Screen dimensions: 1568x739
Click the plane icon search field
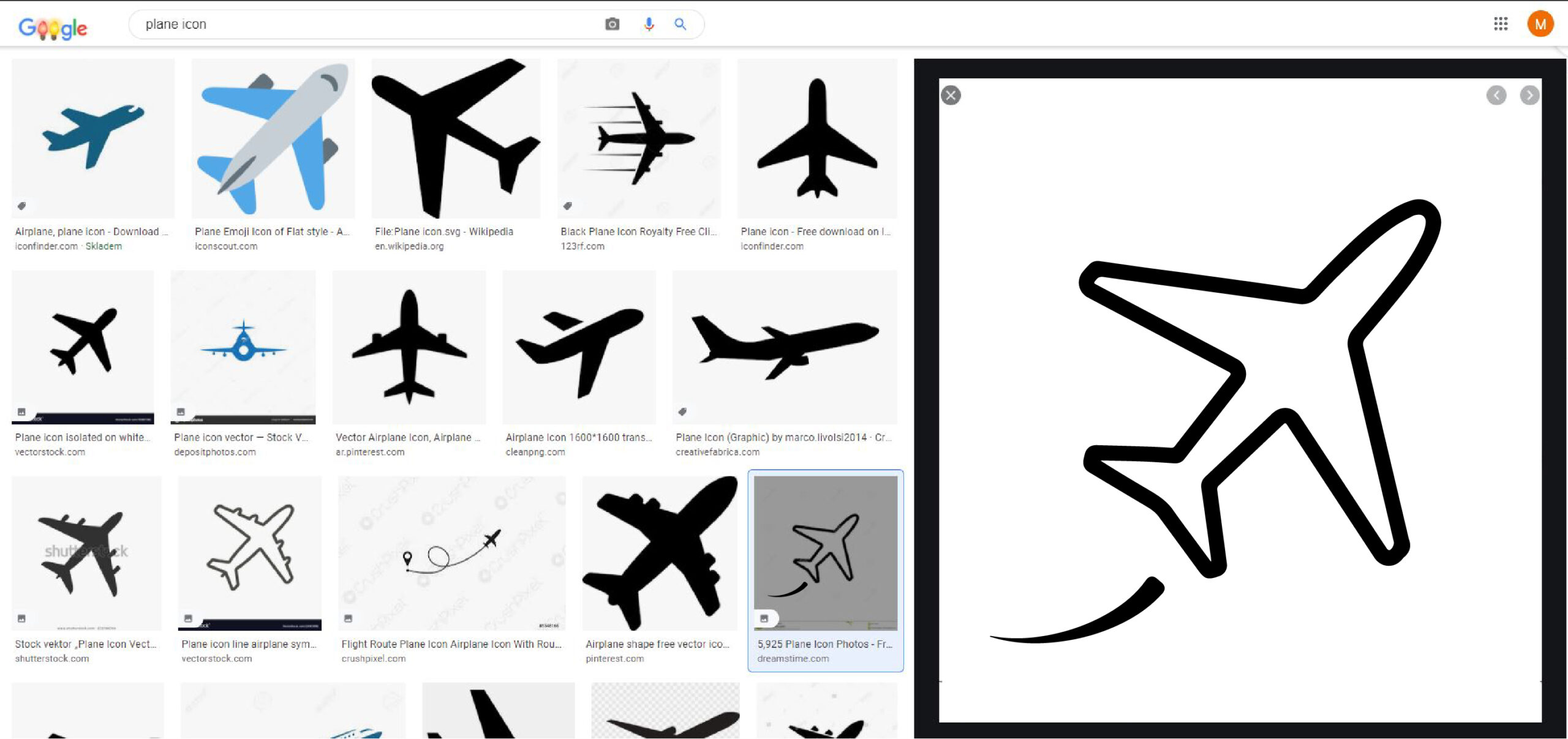[367, 24]
